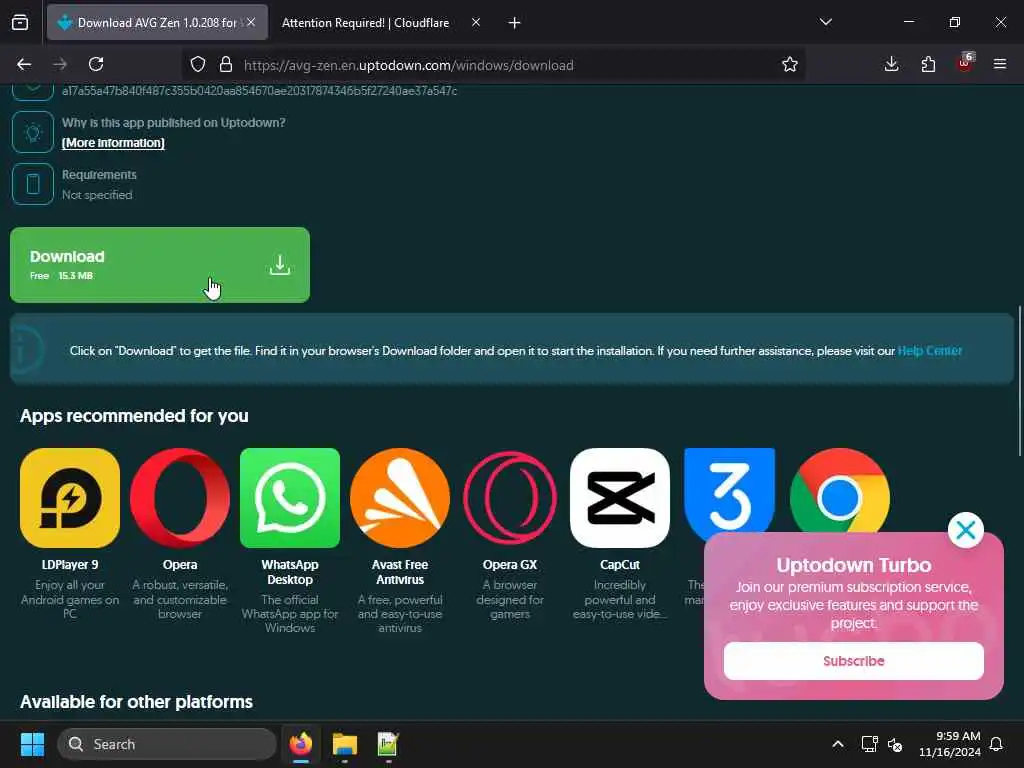Open the Windows Start menu

pos(32,744)
